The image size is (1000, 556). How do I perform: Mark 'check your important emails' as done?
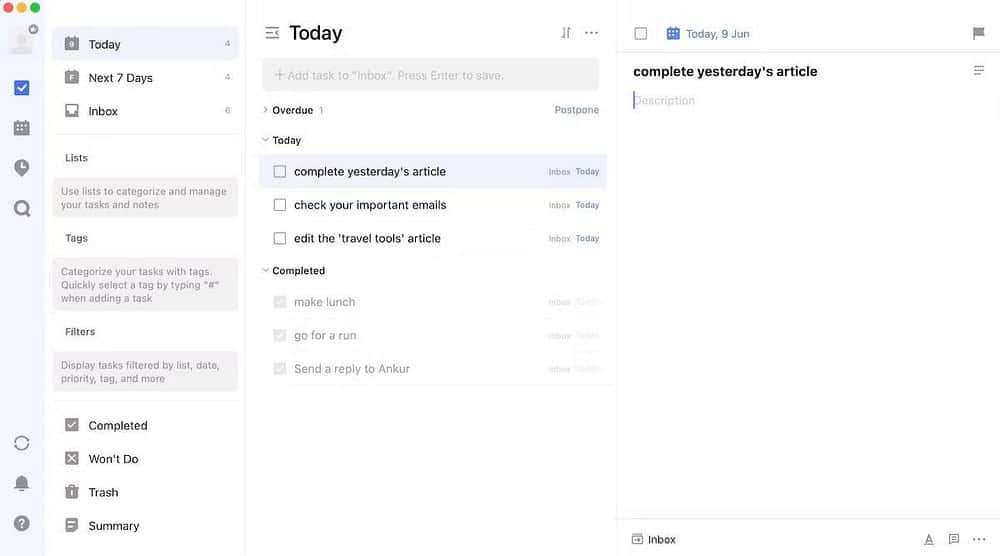pyautogui.click(x=280, y=205)
